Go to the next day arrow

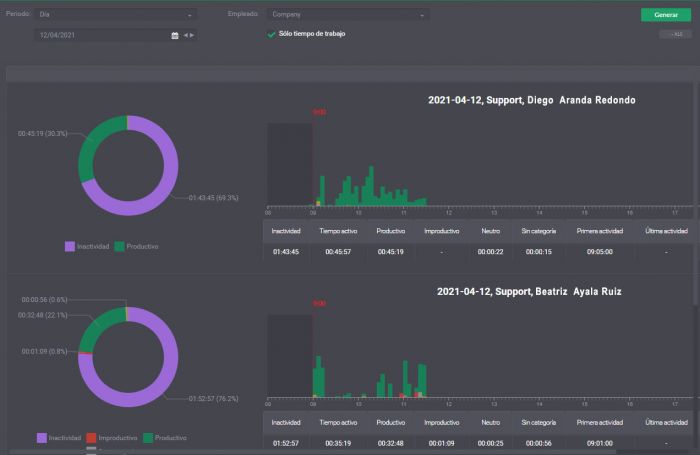point(192,35)
